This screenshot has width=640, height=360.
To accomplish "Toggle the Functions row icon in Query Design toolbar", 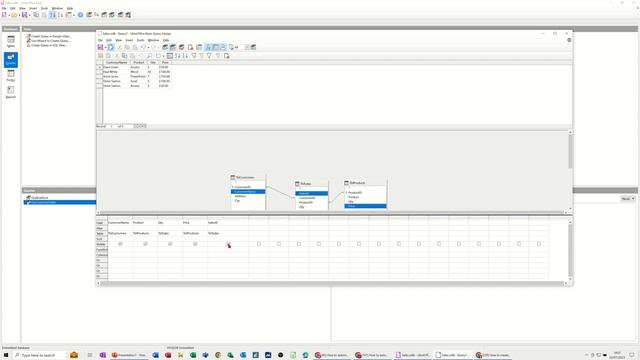I will point(208,47).
